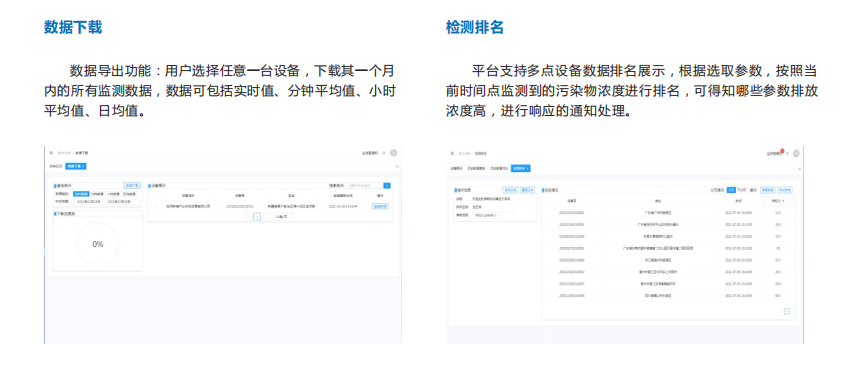Select the radio button in the device row
Viewport: 855px width, 385px height.
coord(155,207)
